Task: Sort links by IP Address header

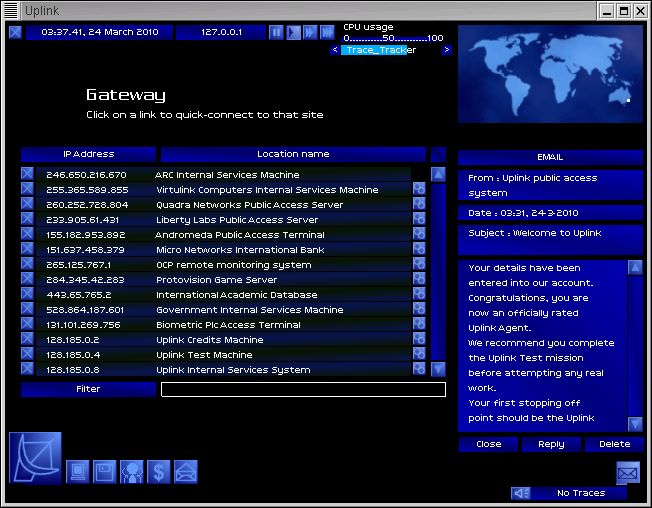Action: (x=89, y=154)
